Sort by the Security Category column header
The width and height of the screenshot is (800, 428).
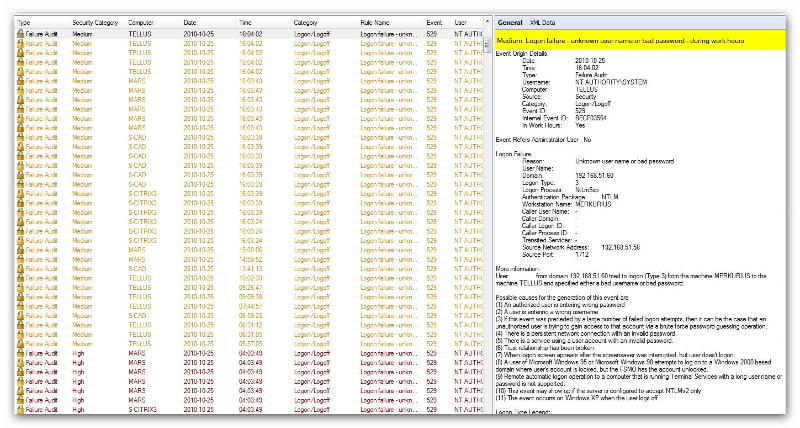97,22
